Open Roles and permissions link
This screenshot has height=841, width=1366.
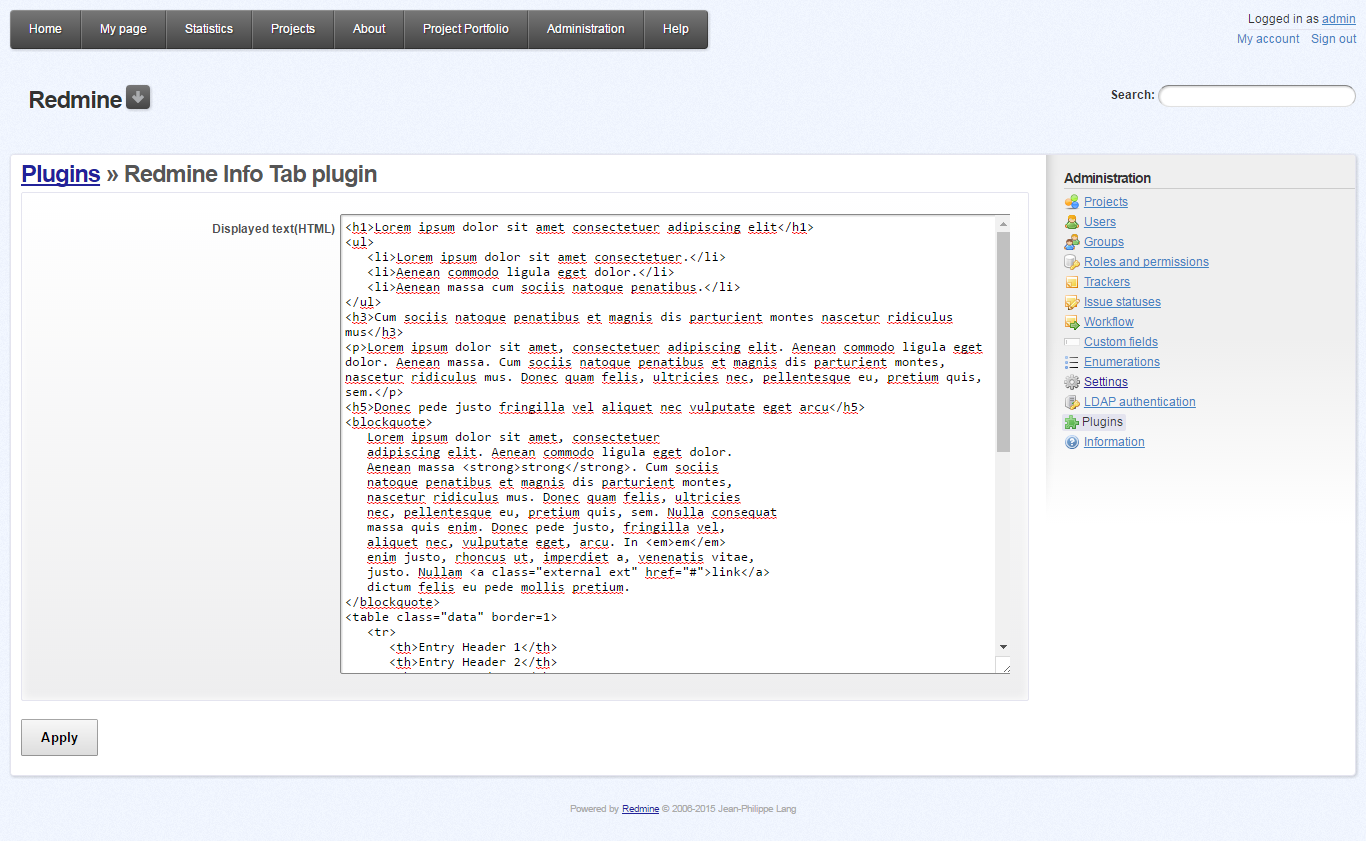(x=1146, y=262)
